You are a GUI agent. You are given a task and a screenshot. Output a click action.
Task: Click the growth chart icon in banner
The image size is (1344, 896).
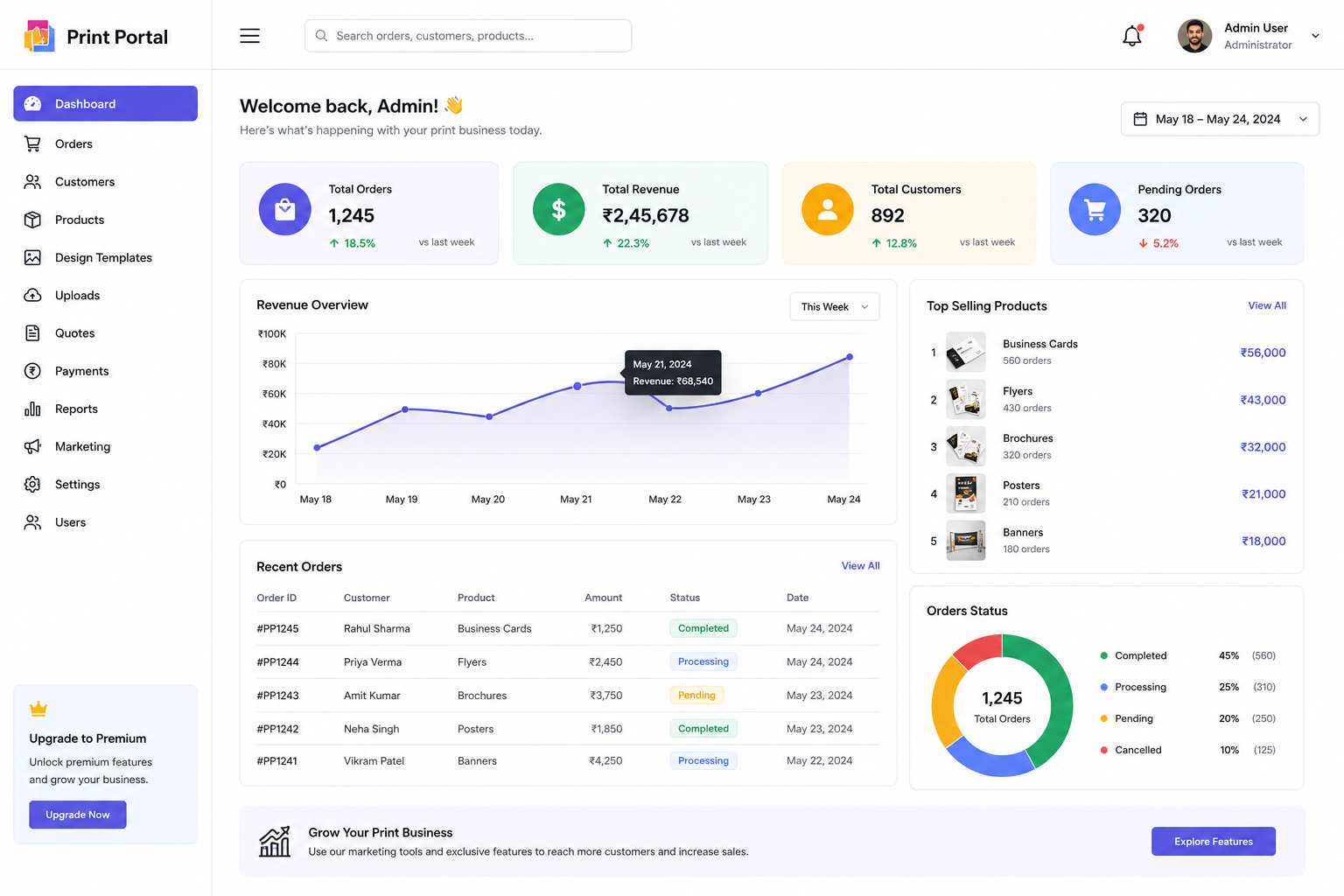pos(275,841)
